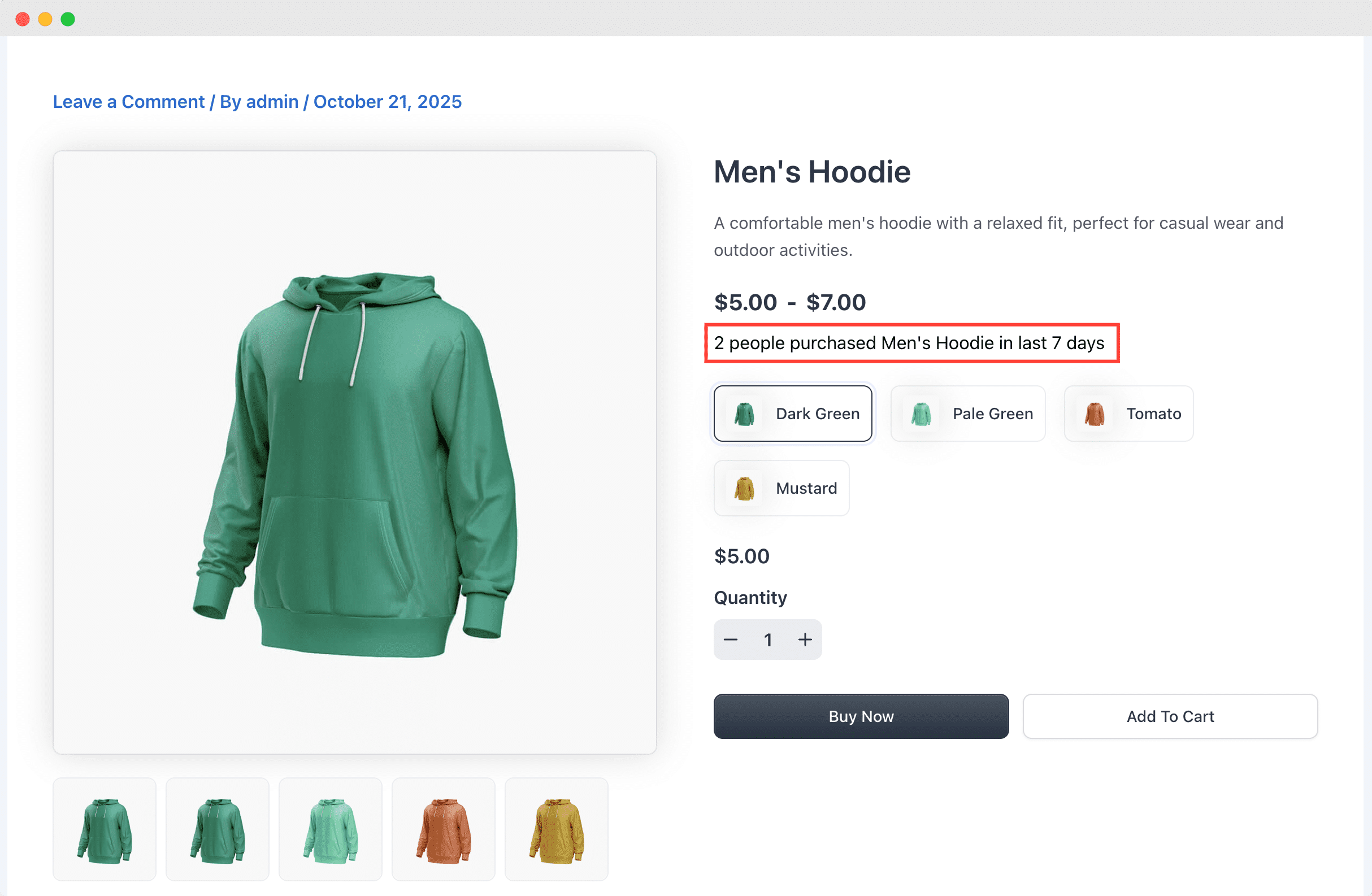The height and width of the screenshot is (896, 1372).
Task: Click the plus quantity increase icon
Action: (805, 640)
